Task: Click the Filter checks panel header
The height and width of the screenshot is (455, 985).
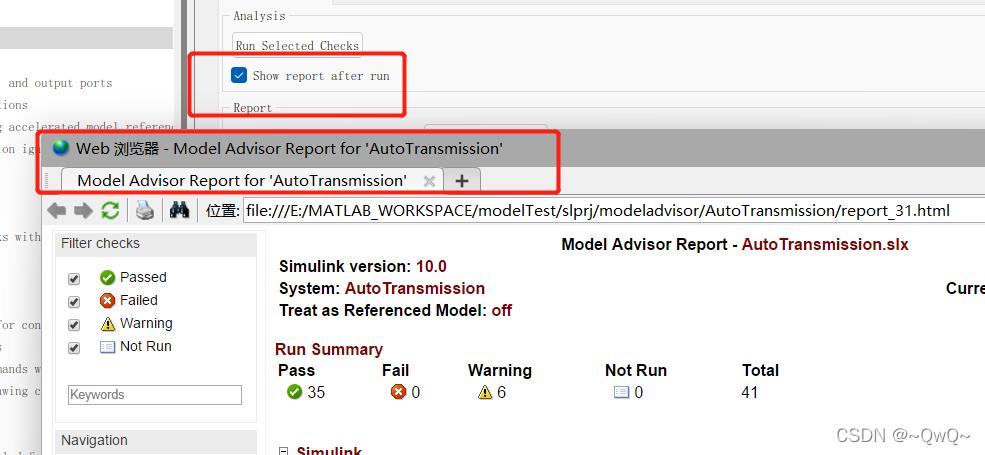Action: [156, 243]
